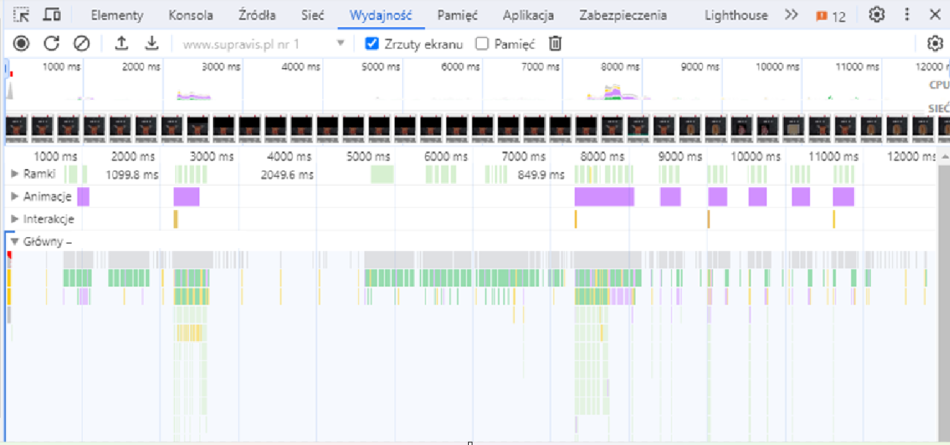Clear the performance recording
This screenshot has width=950, height=445.
coord(82,44)
